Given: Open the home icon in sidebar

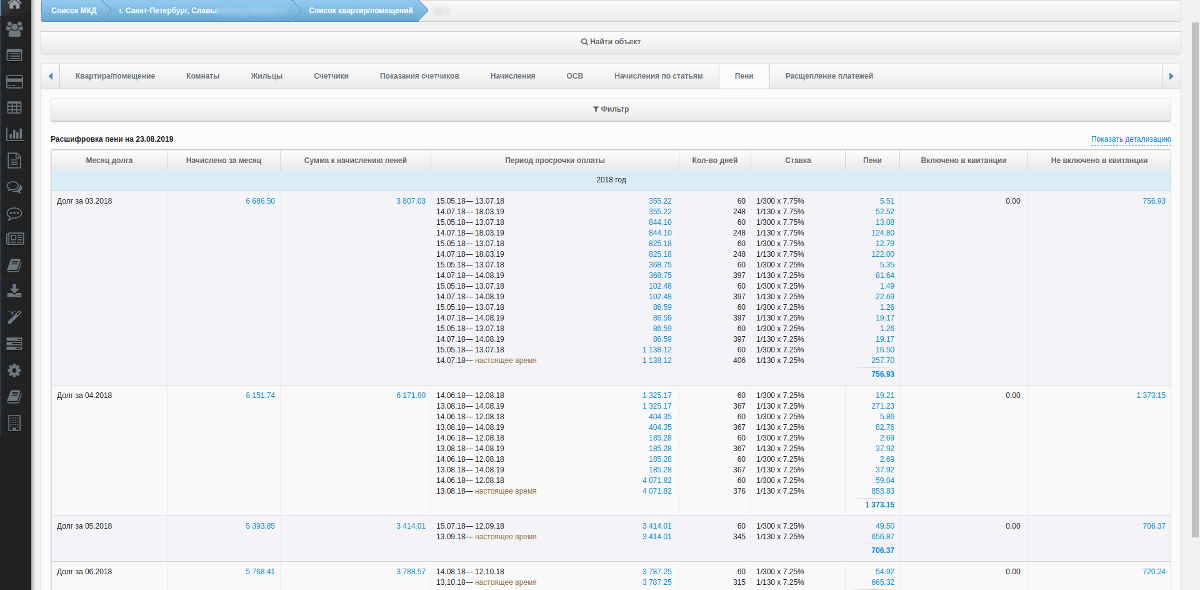Looking at the screenshot, I should tap(14, 6).
